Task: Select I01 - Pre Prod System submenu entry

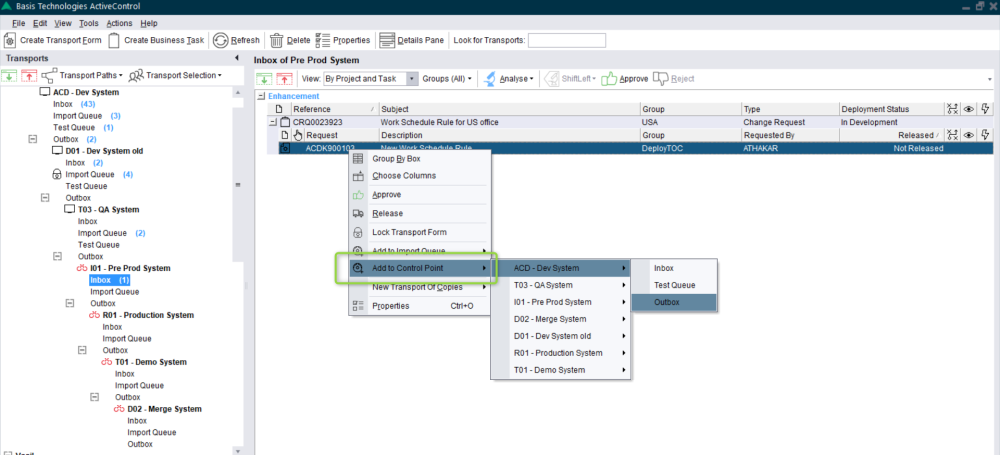Action: 561,302
